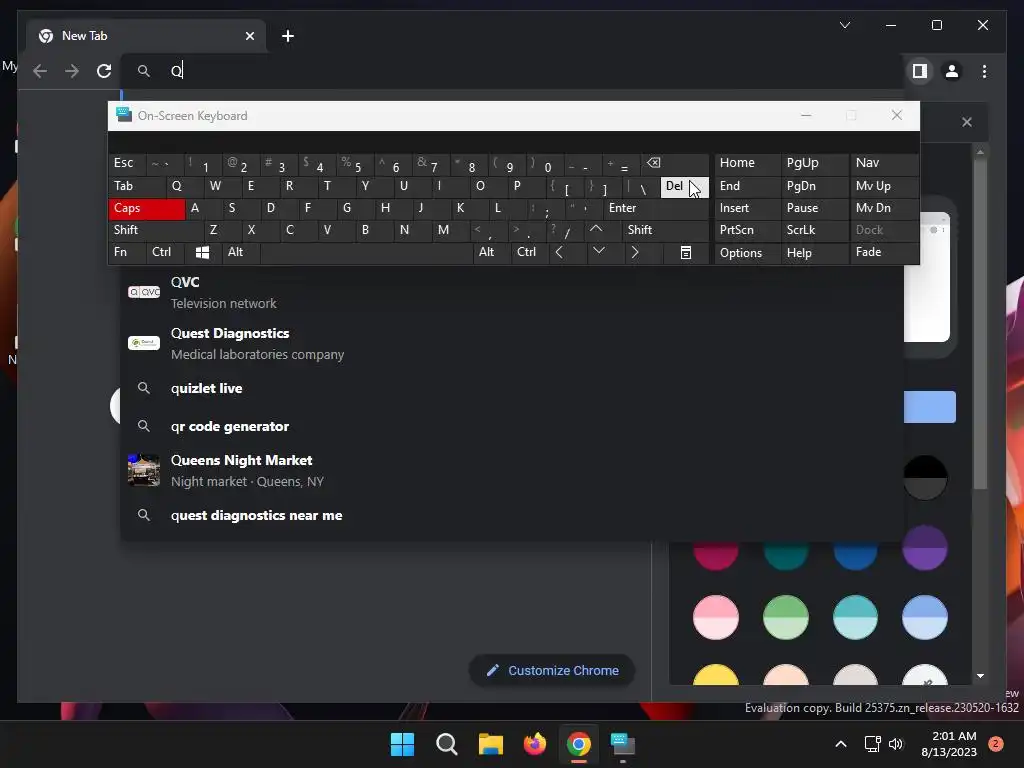Click On-Screen Keyboard taskbar icon
The height and width of the screenshot is (768, 1024).
(622, 744)
